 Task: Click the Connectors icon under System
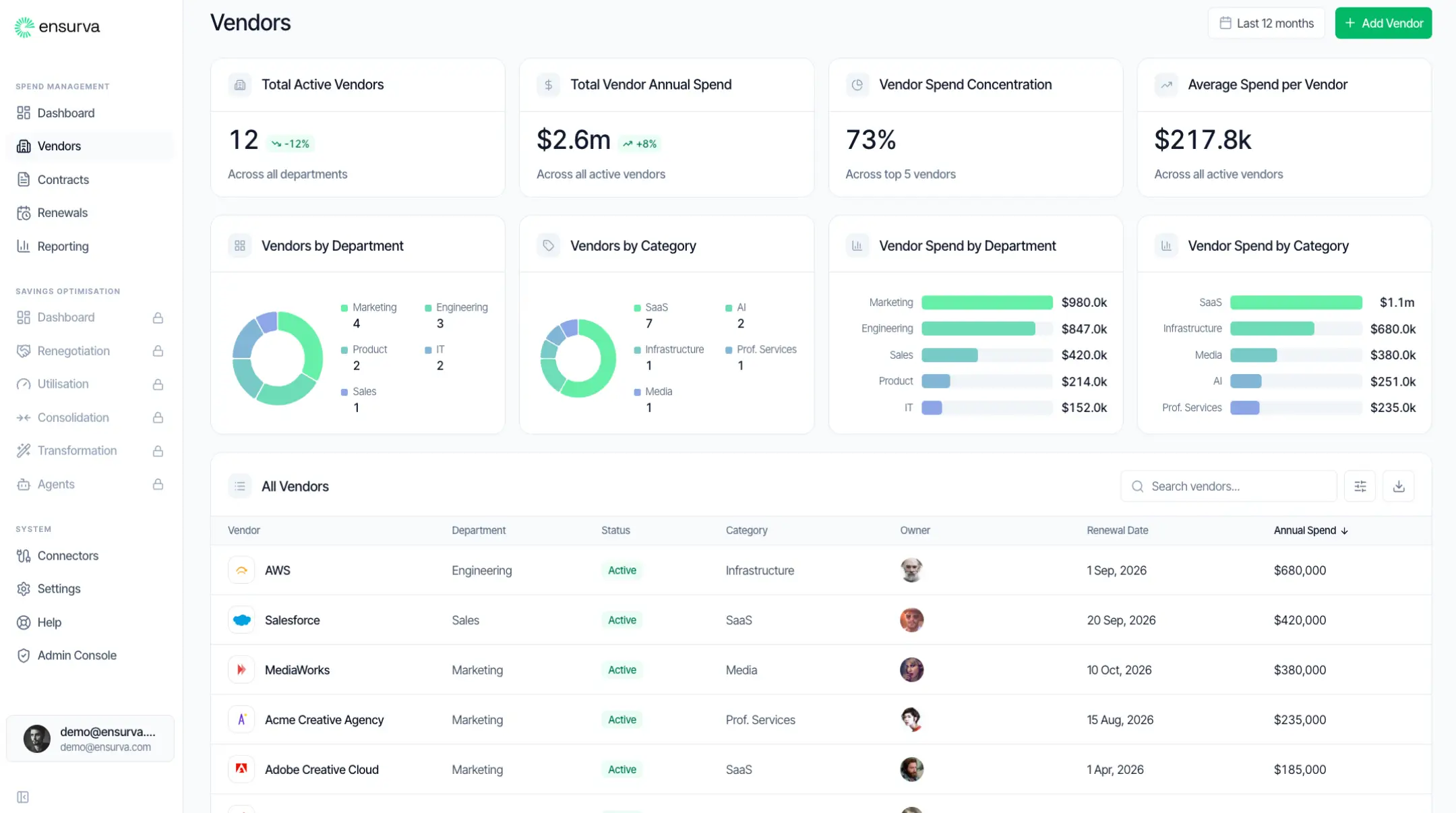(24, 555)
